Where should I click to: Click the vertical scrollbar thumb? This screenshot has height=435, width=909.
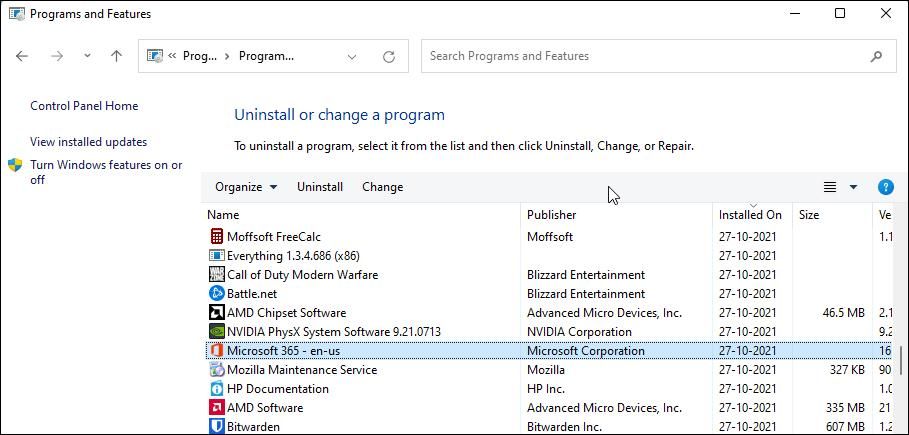click(900, 360)
